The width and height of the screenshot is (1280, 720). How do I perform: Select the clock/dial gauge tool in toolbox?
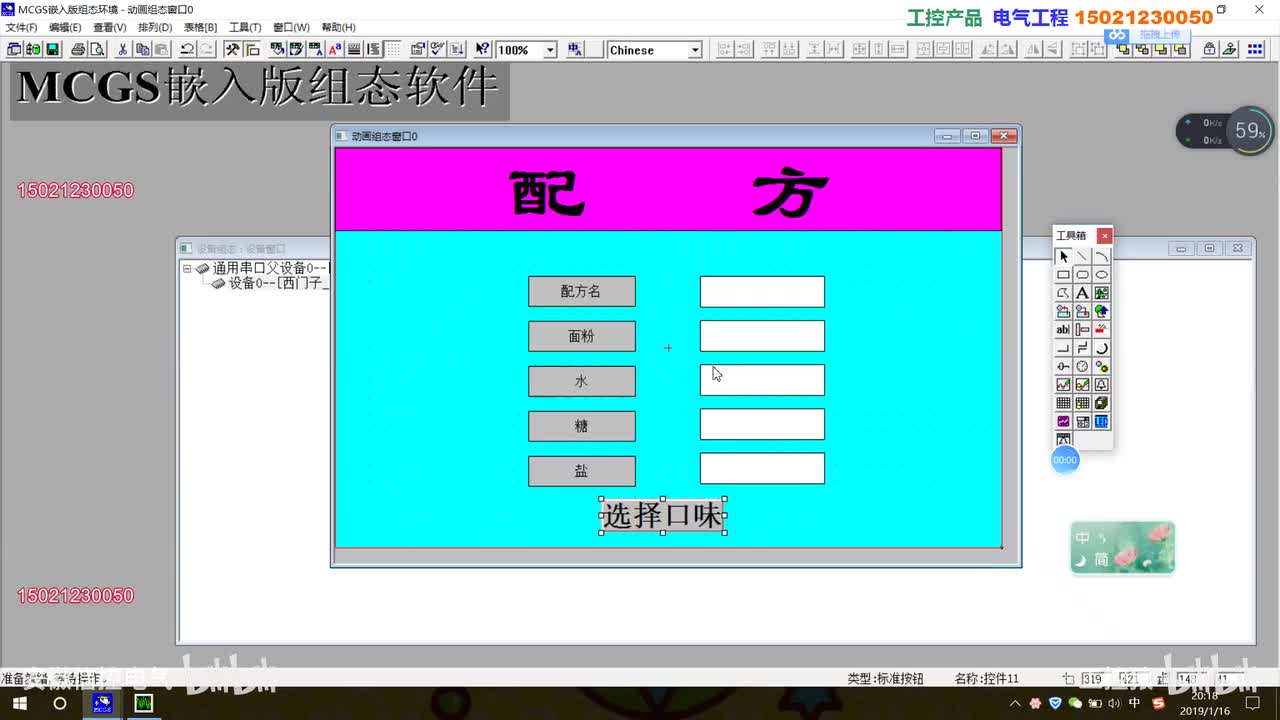pyautogui.click(x=1082, y=367)
